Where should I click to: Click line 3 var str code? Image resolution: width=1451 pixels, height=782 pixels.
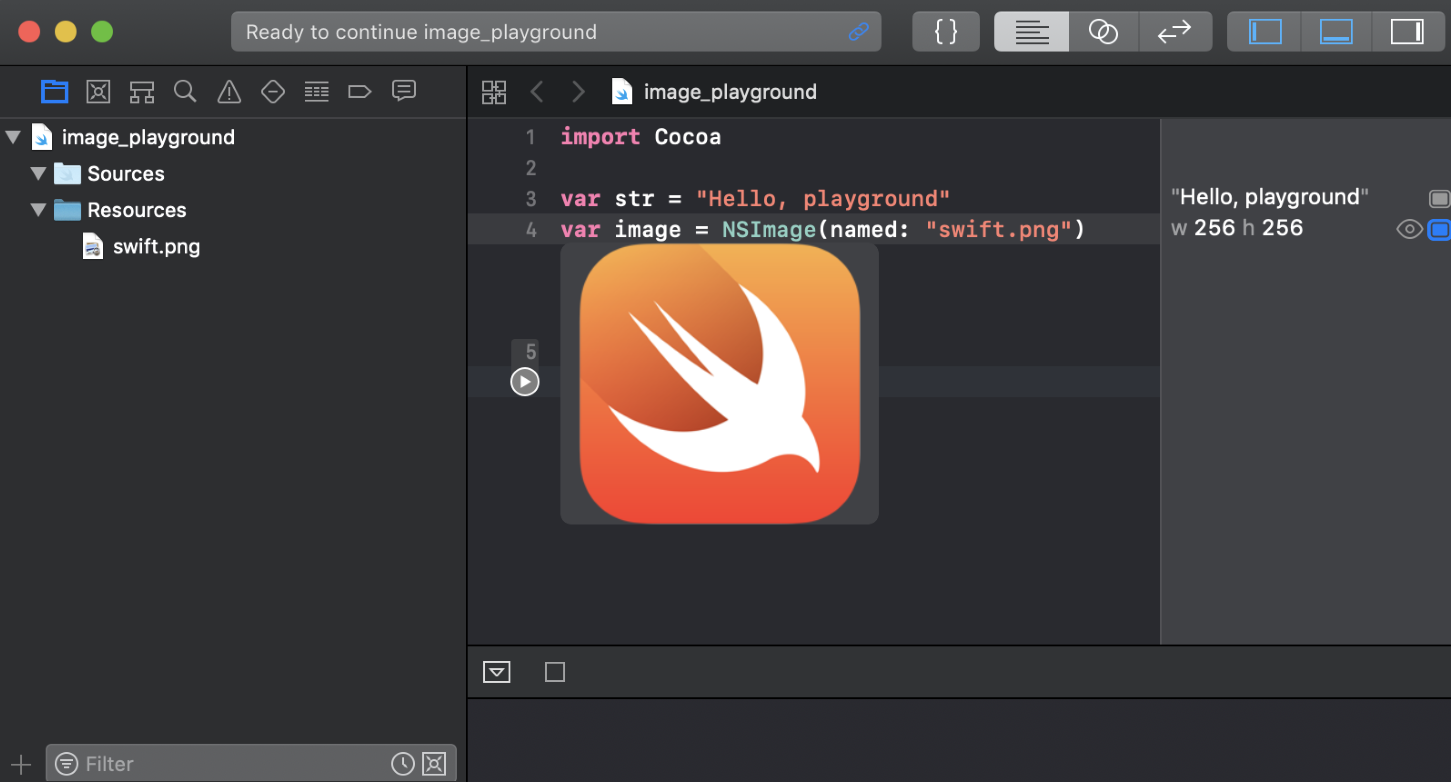point(755,199)
